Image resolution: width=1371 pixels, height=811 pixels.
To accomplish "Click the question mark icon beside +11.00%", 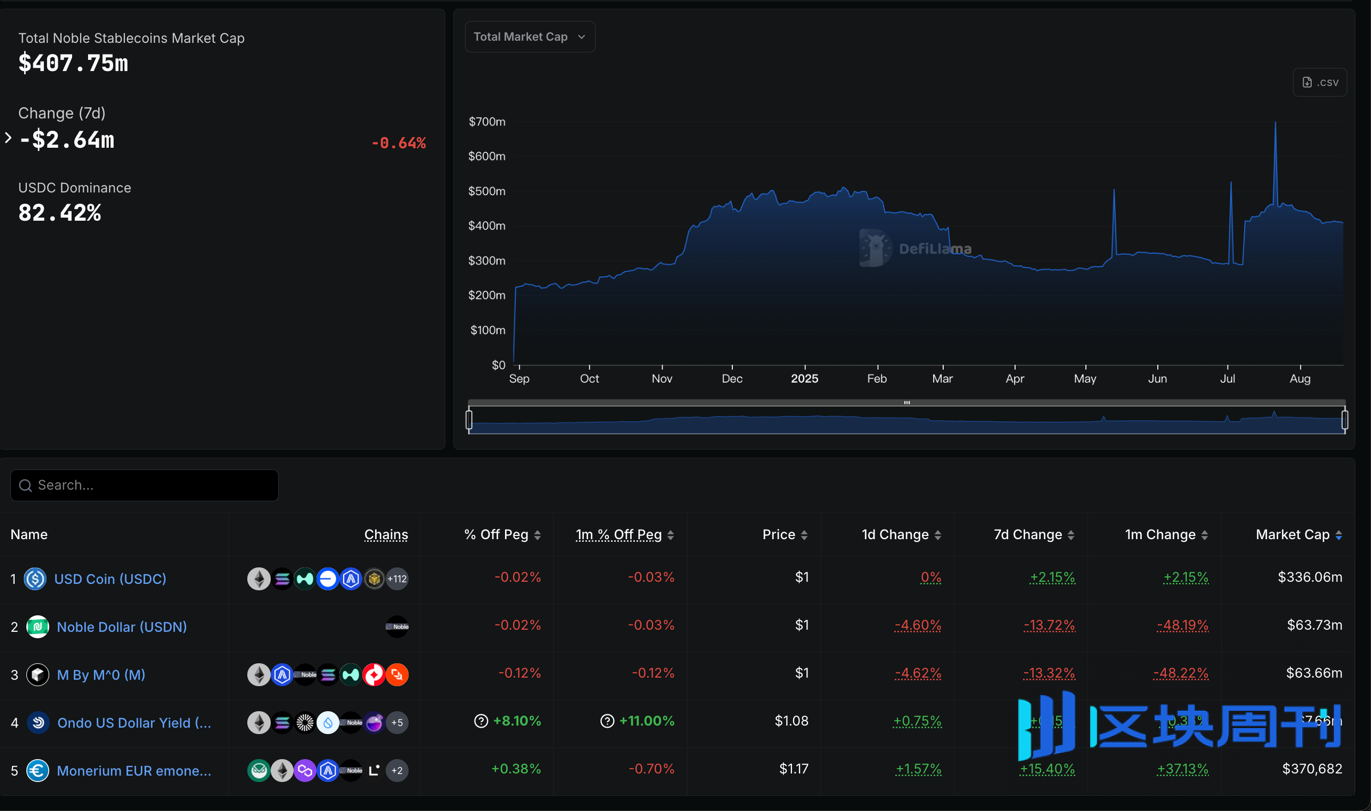I will 607,721.
